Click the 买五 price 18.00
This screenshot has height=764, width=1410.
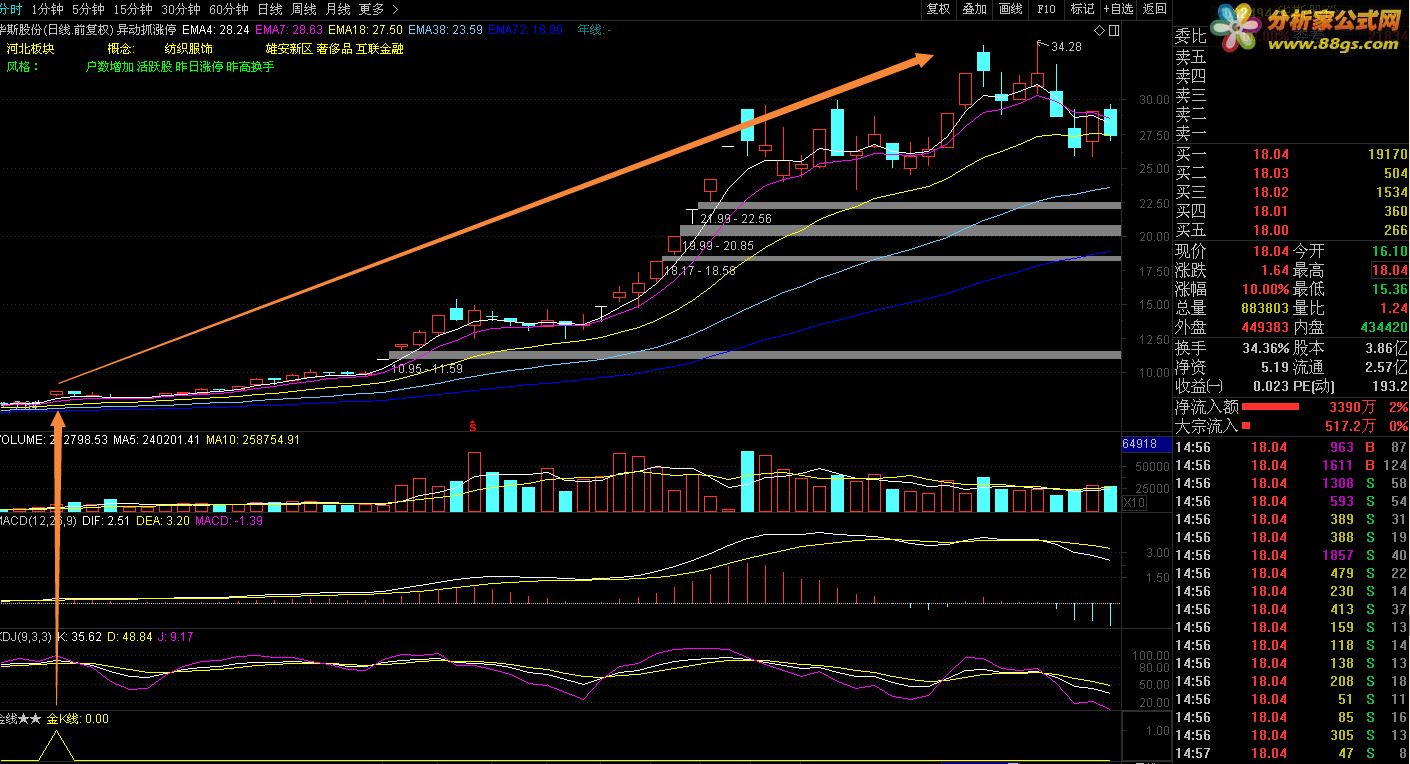tap(1270, 231)
